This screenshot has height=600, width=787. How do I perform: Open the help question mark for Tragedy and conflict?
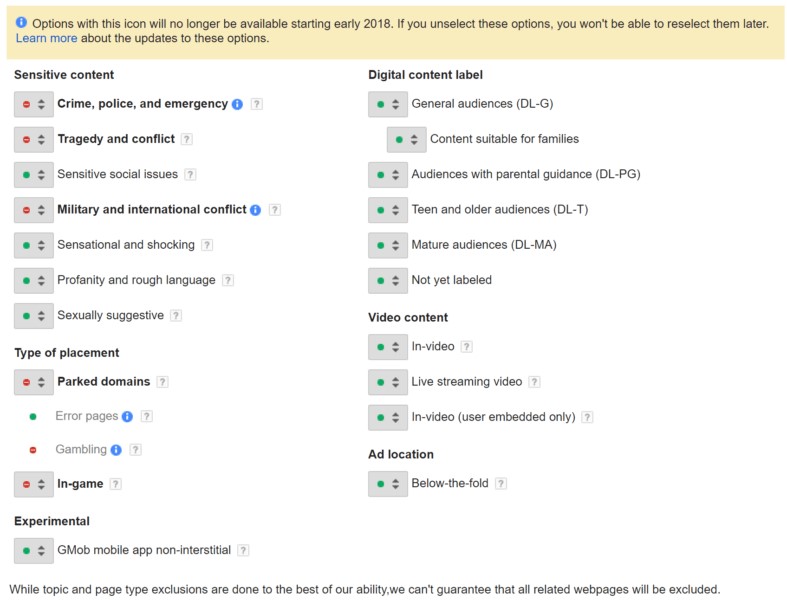click(x=187, y=140)
